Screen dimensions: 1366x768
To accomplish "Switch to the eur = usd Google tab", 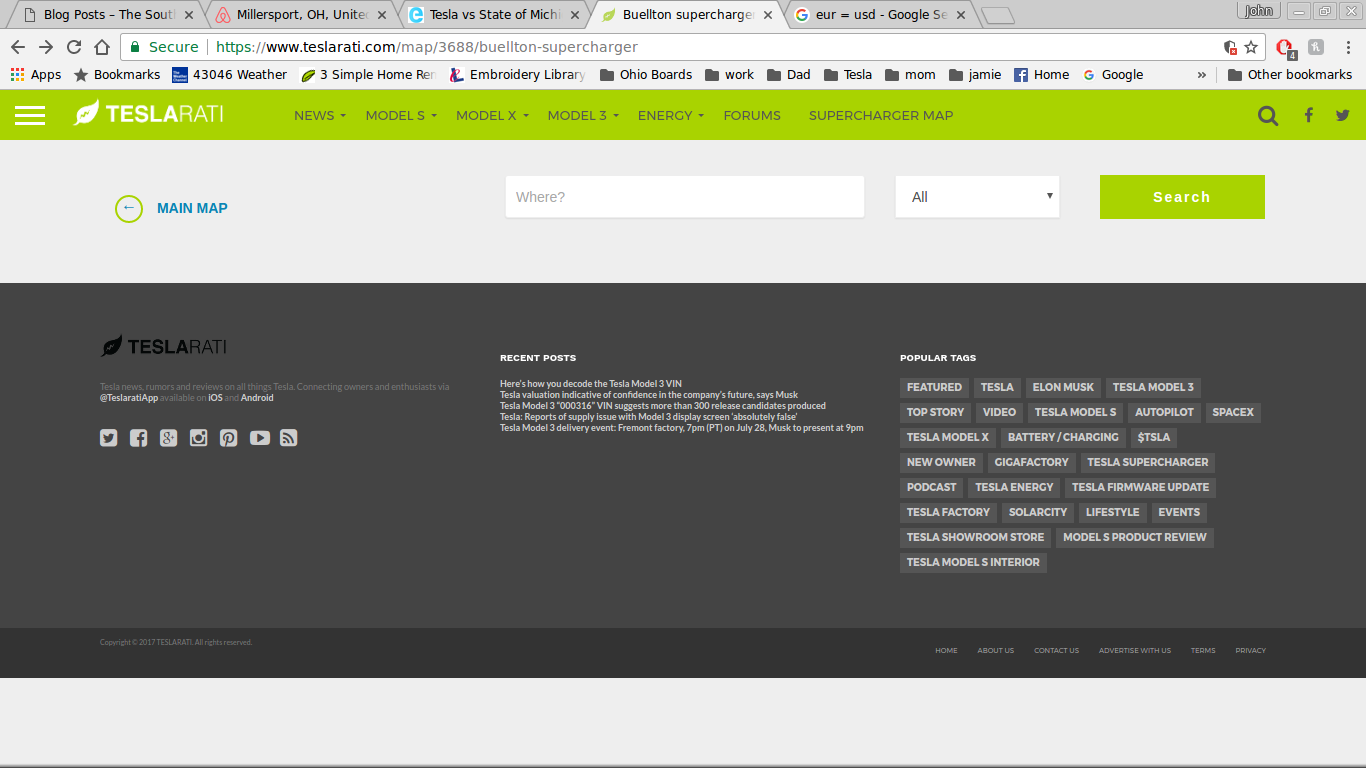I will [881, 15].
